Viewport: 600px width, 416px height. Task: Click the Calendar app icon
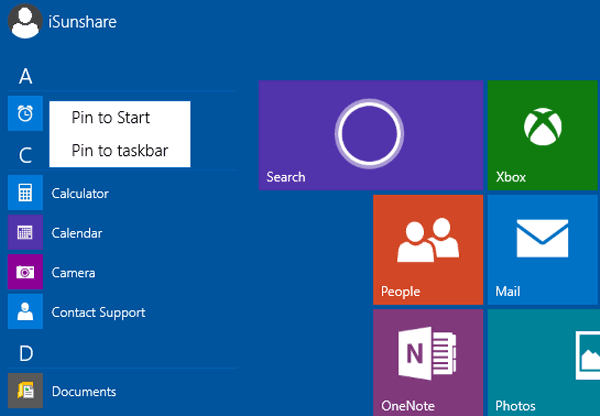point(25,232)
